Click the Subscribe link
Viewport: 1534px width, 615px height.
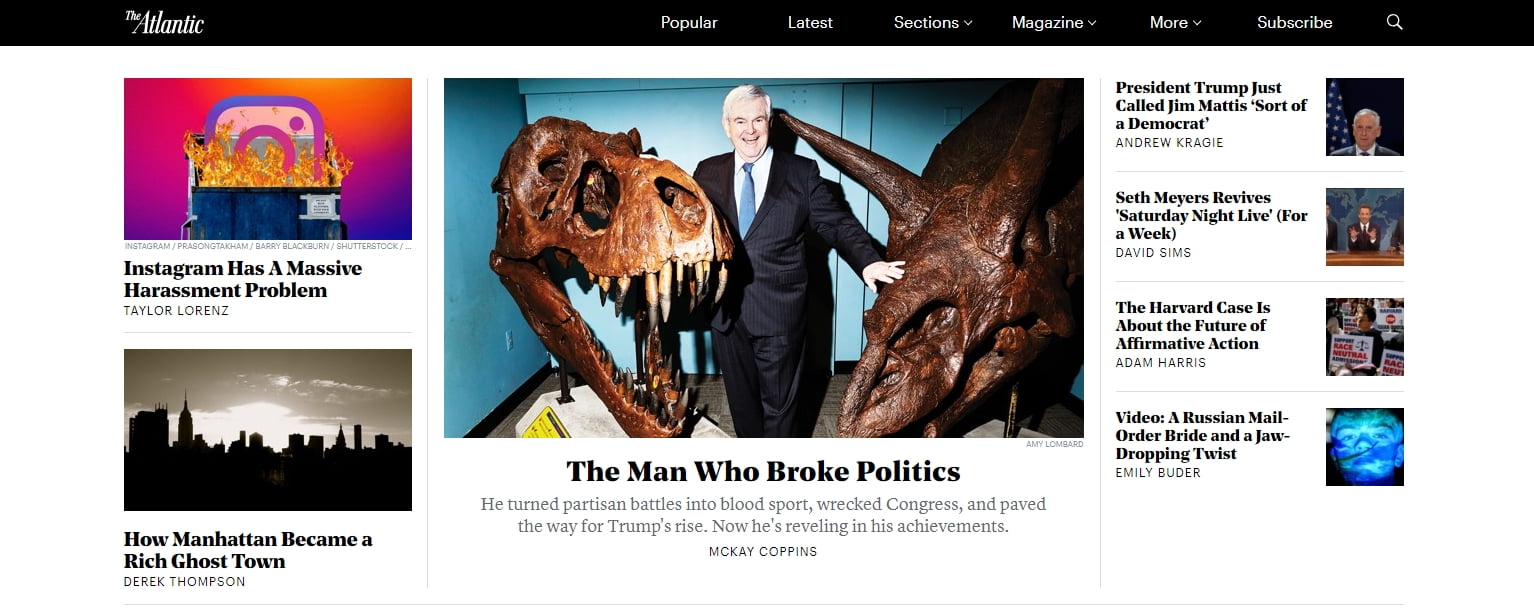[1294, 22]
